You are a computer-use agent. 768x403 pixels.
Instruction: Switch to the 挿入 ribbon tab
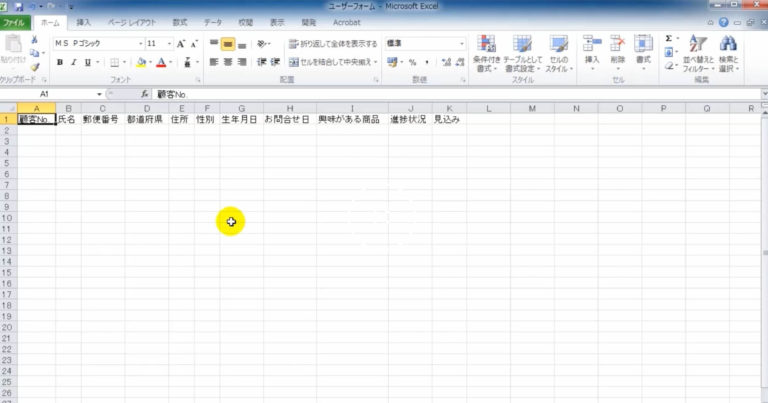(84, 21)
